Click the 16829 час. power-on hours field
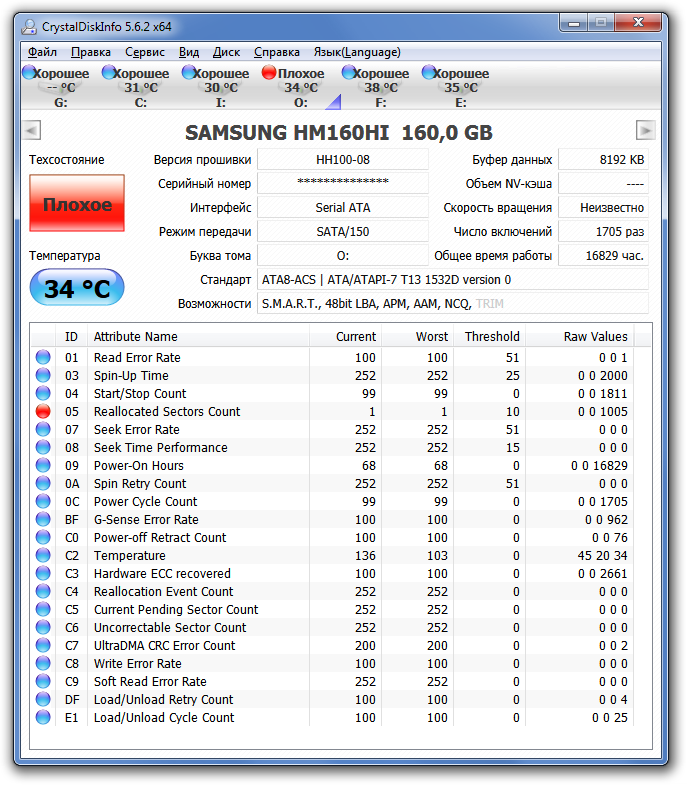687x785 pixels. (603, 256)
